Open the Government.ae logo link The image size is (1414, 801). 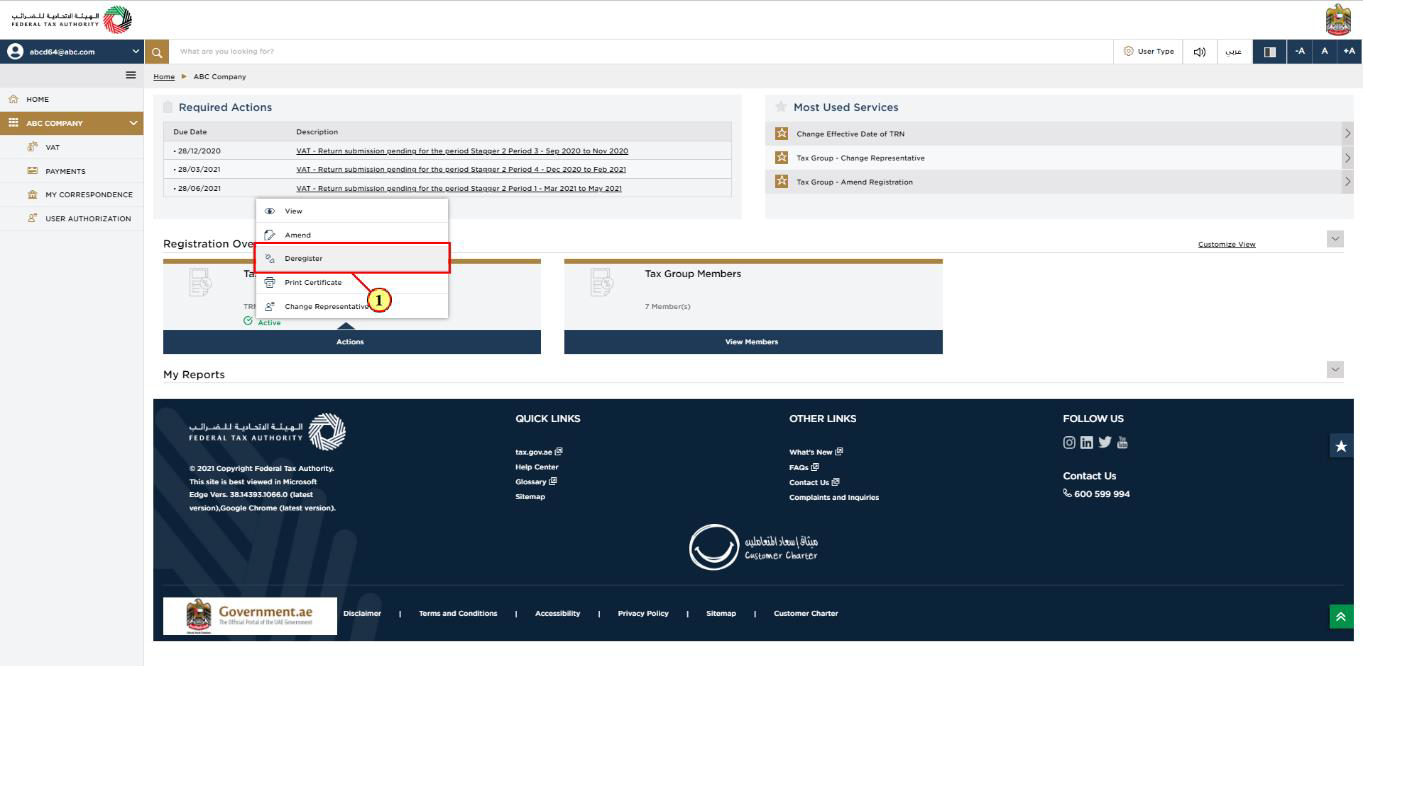click(250, 615)
